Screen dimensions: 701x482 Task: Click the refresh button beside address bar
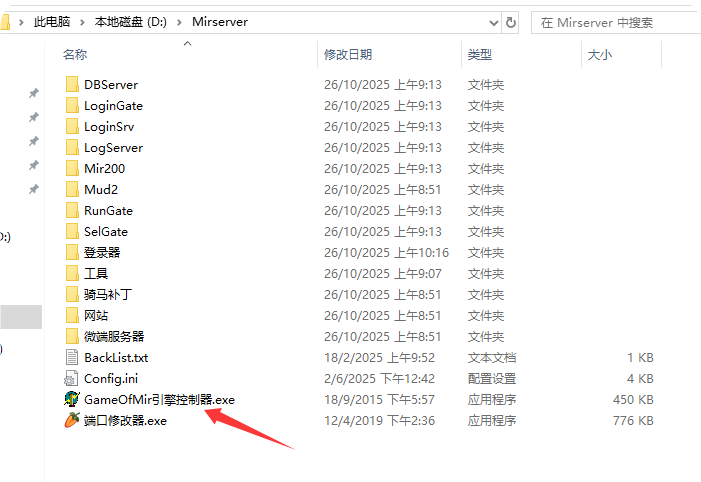(x=511, y=21)
